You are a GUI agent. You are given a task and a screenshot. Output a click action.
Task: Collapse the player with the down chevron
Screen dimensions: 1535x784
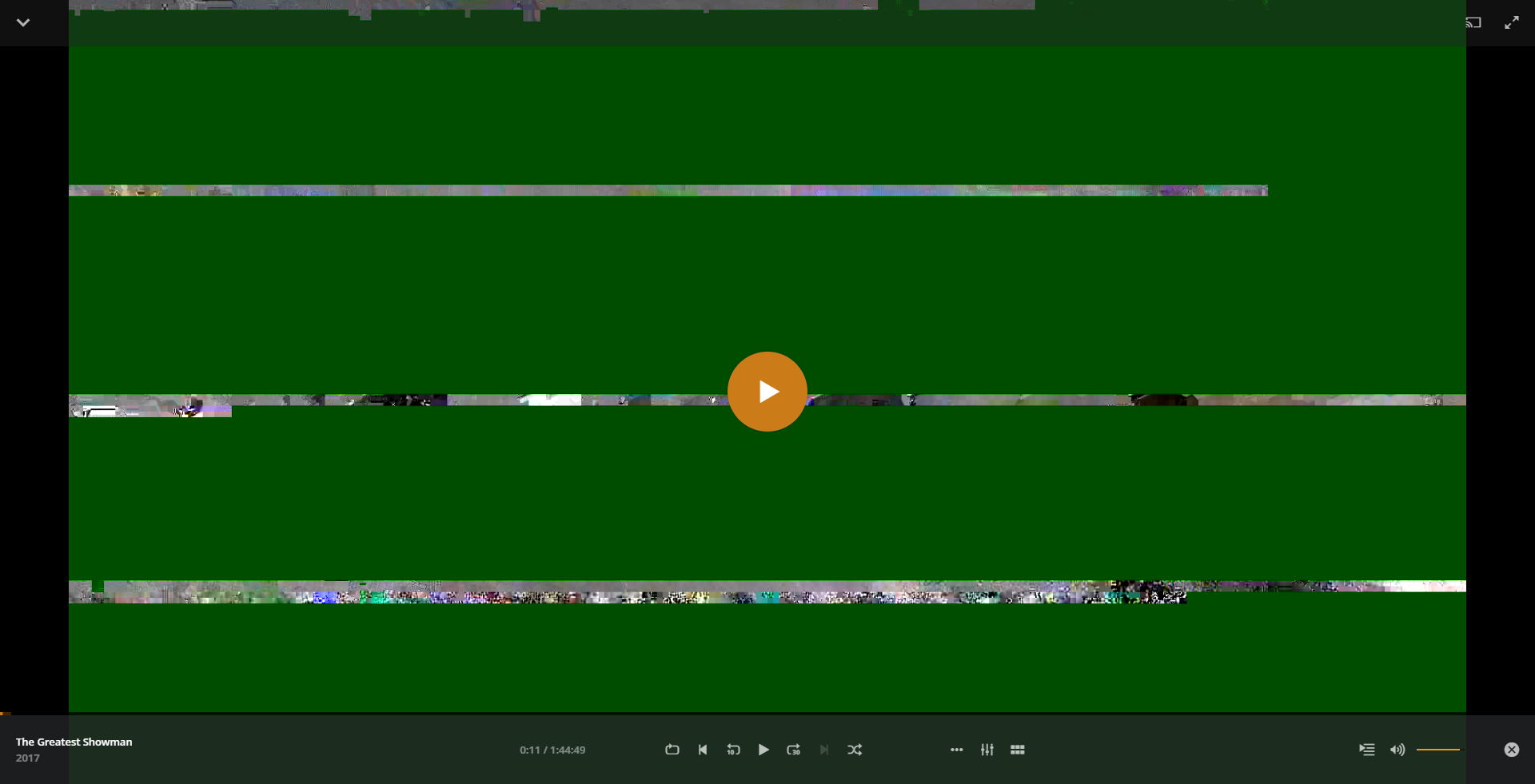23,22
